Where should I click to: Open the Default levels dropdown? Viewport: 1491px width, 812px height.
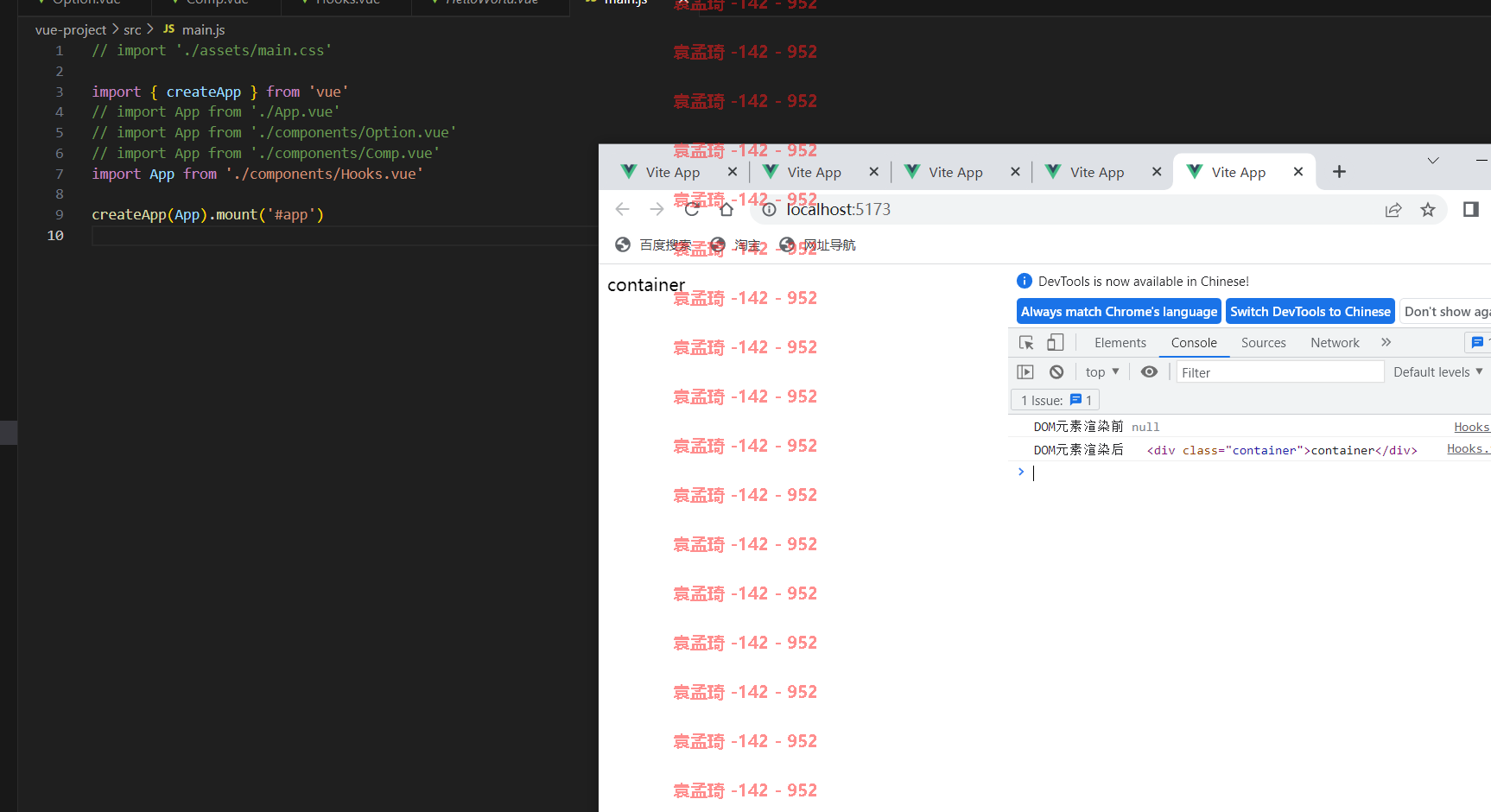[1438, 372]
